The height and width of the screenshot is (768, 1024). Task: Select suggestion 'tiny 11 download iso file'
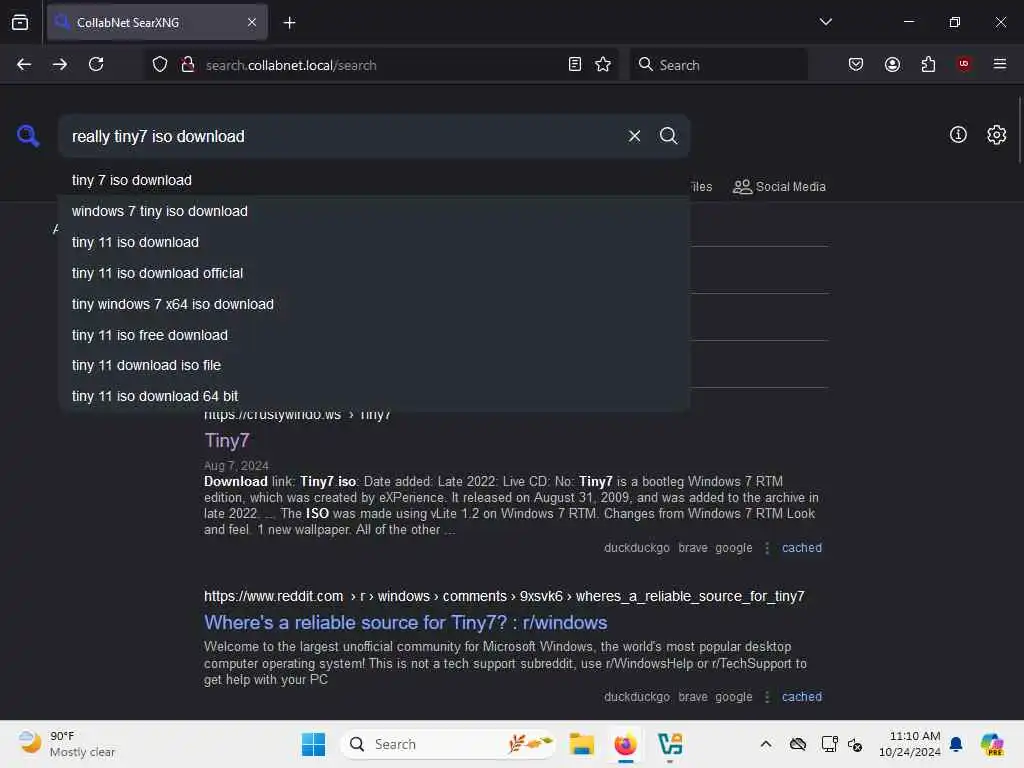click(374, 365)
